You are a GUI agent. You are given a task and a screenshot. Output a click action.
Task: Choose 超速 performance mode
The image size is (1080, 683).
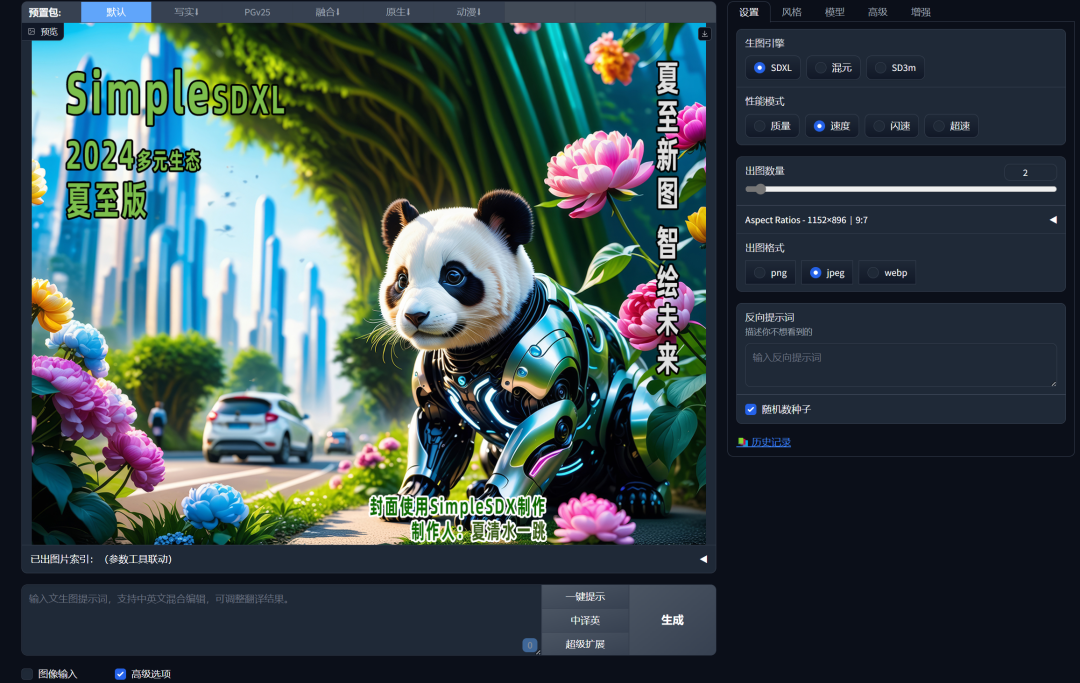point(951,126)
